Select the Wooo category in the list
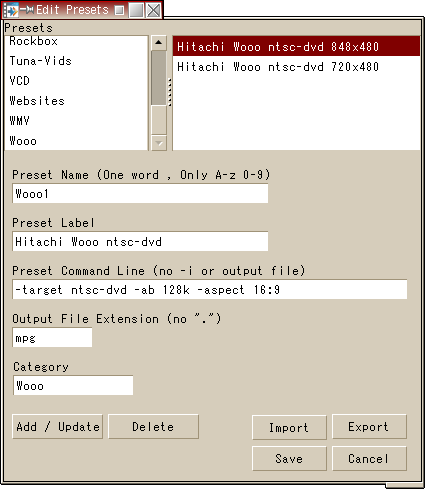Screen dimensions: 425x489 point(76,141)
